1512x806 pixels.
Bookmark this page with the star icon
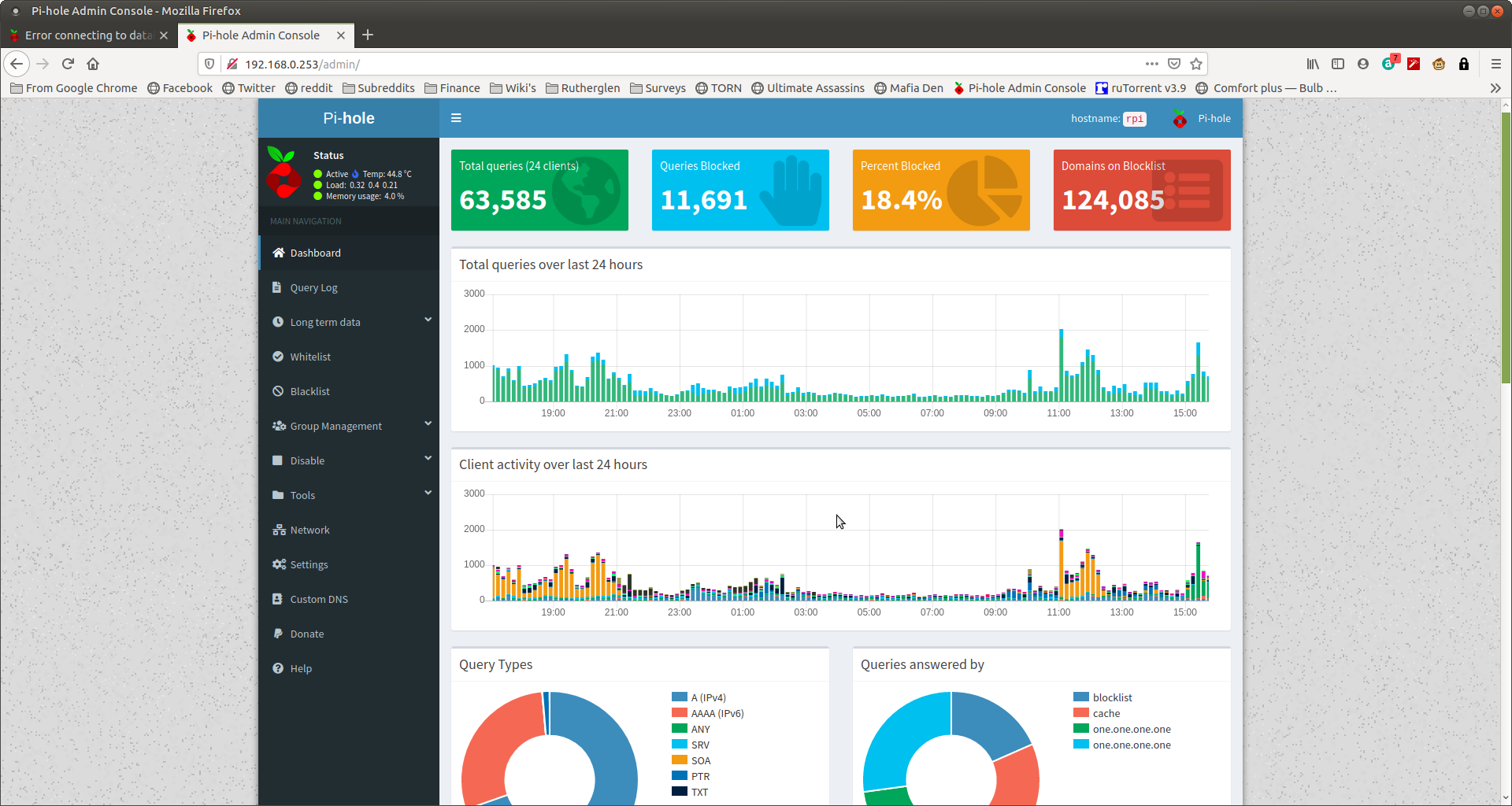(x=1196, y=64)
